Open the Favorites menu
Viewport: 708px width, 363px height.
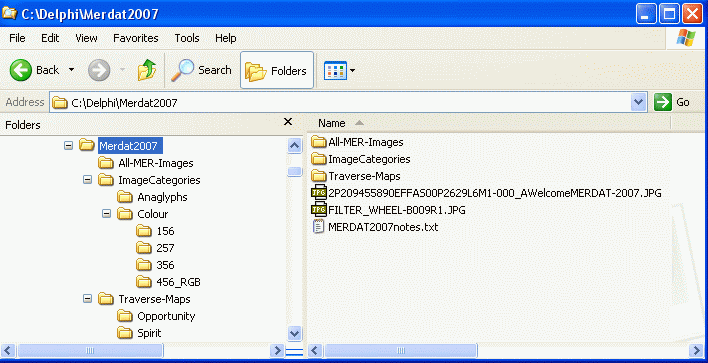point(135,38)
